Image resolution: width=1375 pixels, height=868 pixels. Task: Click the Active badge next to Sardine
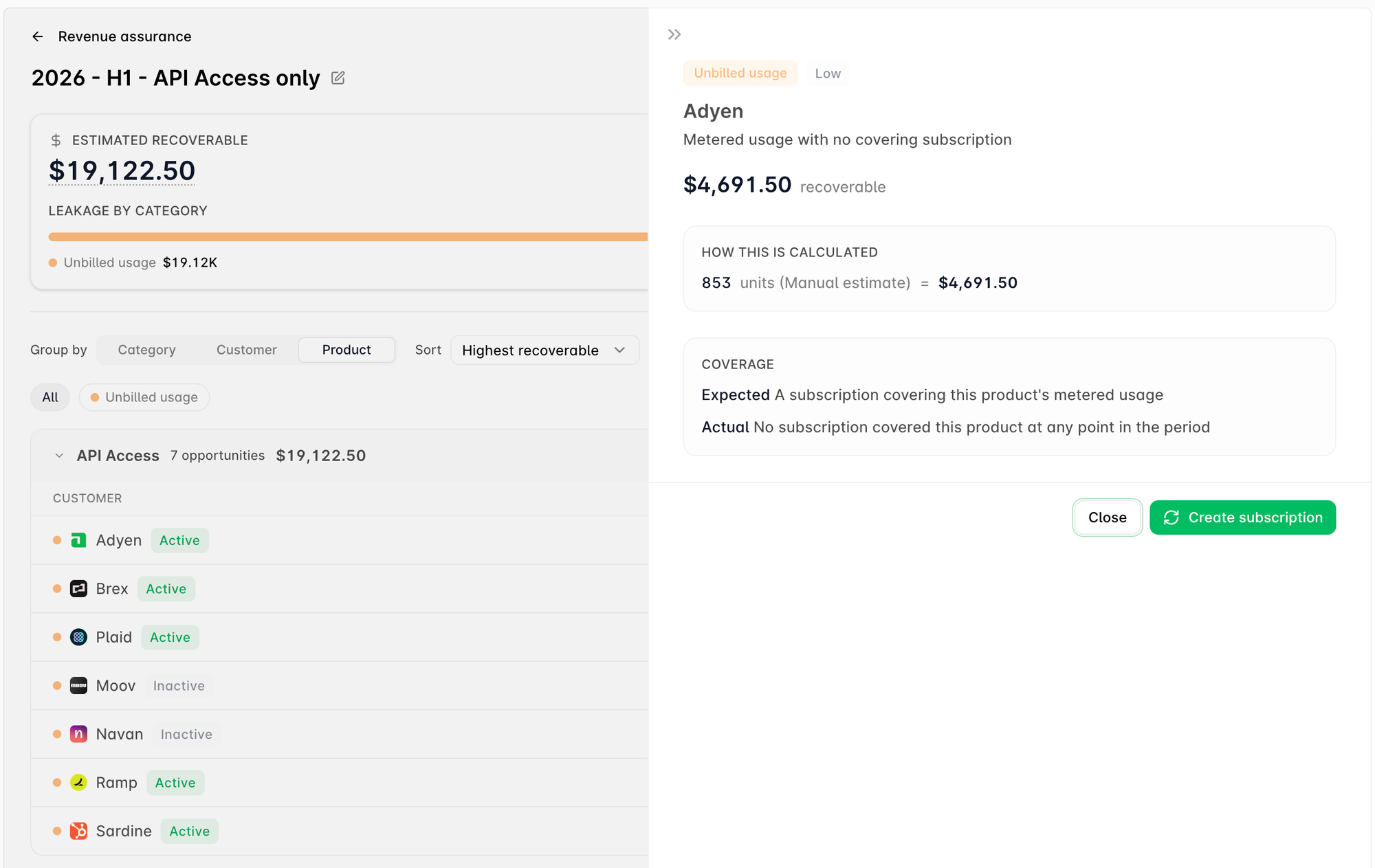(189, 831)
